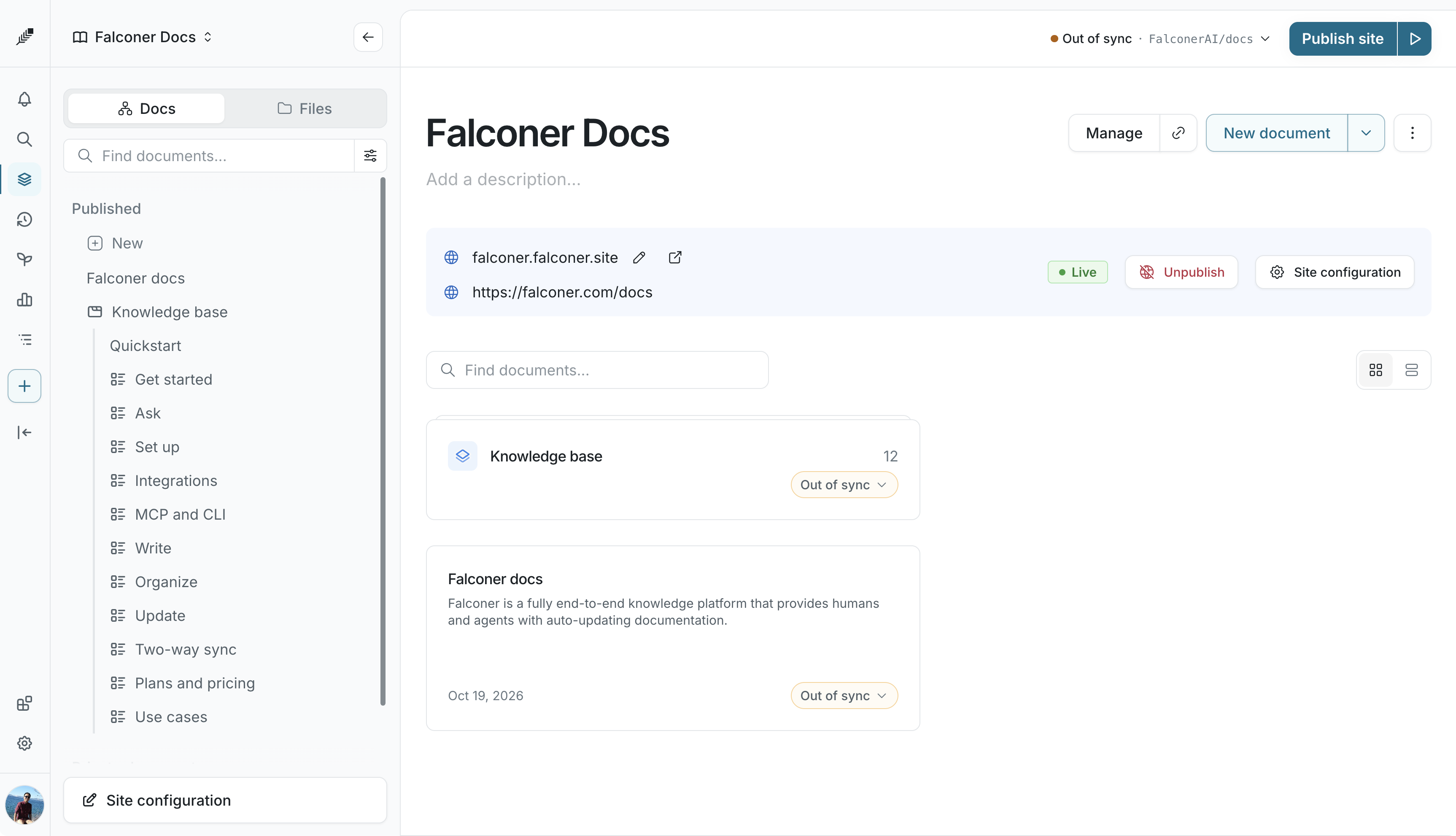
Task: Open Set up document
Action: pyautogui.click(x=157, y=447)
